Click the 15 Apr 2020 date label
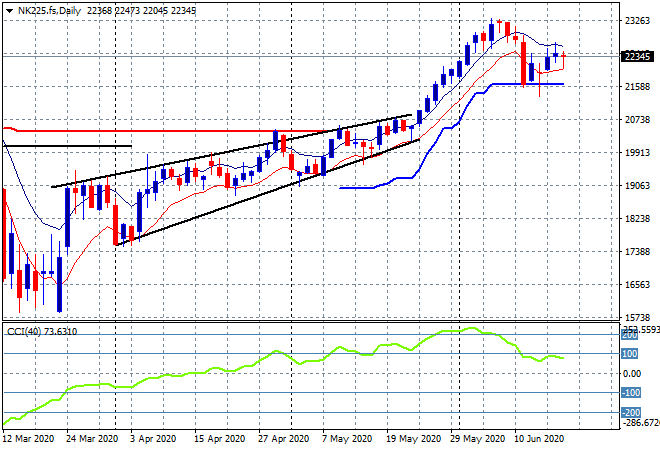This screenshot has width=660, height=450. 219,439
